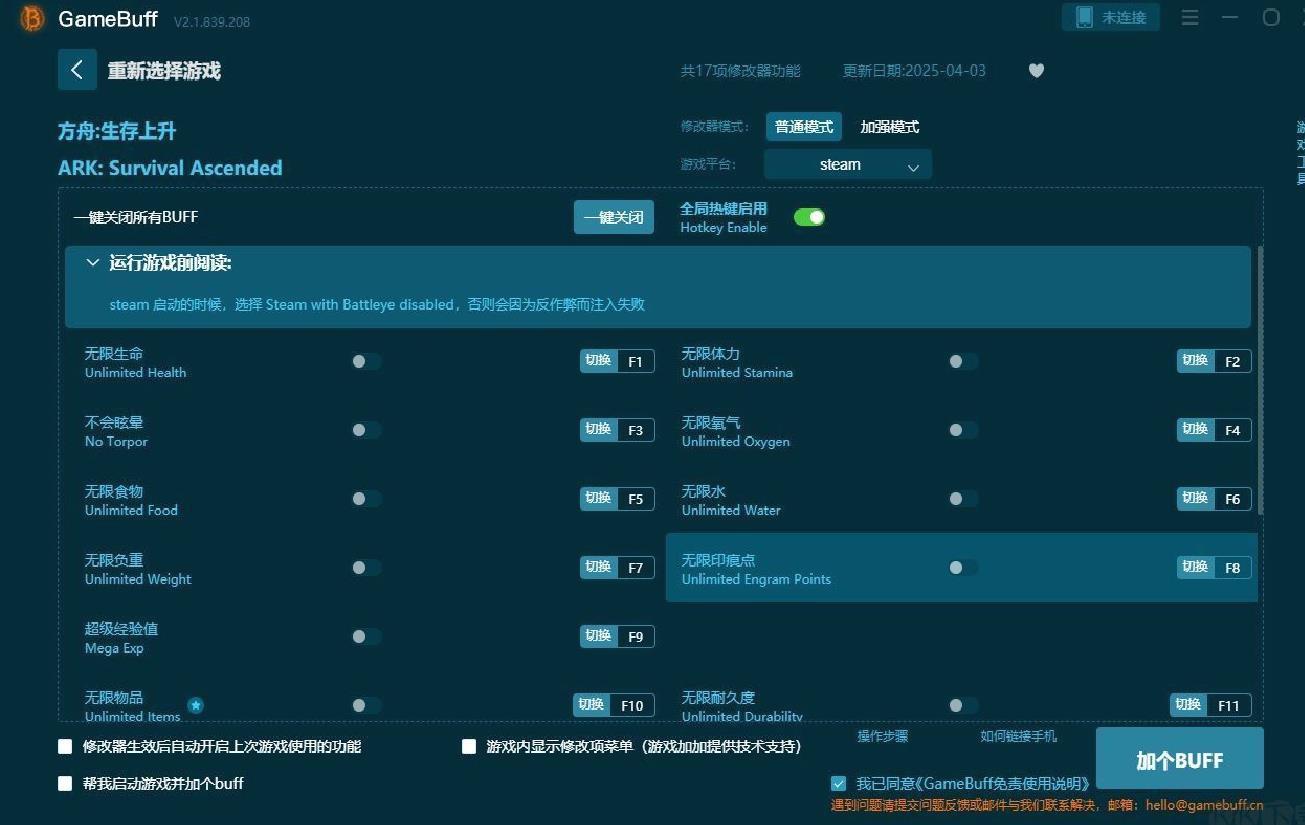Viewport: 1305px width, 825px height.
Task: Click the 重新选择游戏 label
Action: point(164,71)
